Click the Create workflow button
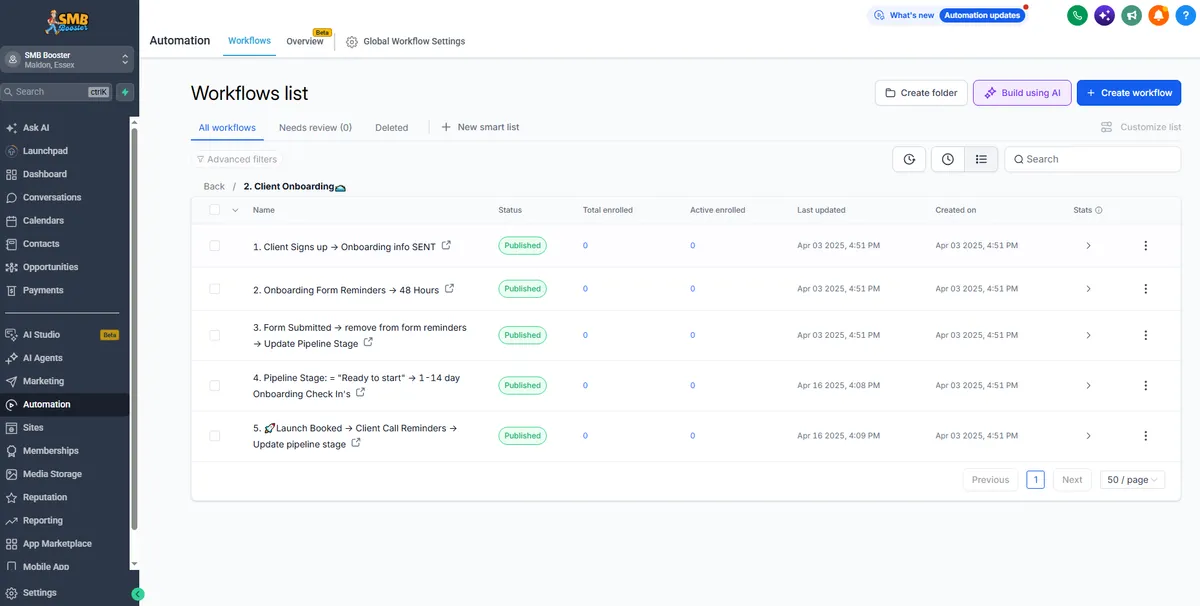 tap(1129, 93)
